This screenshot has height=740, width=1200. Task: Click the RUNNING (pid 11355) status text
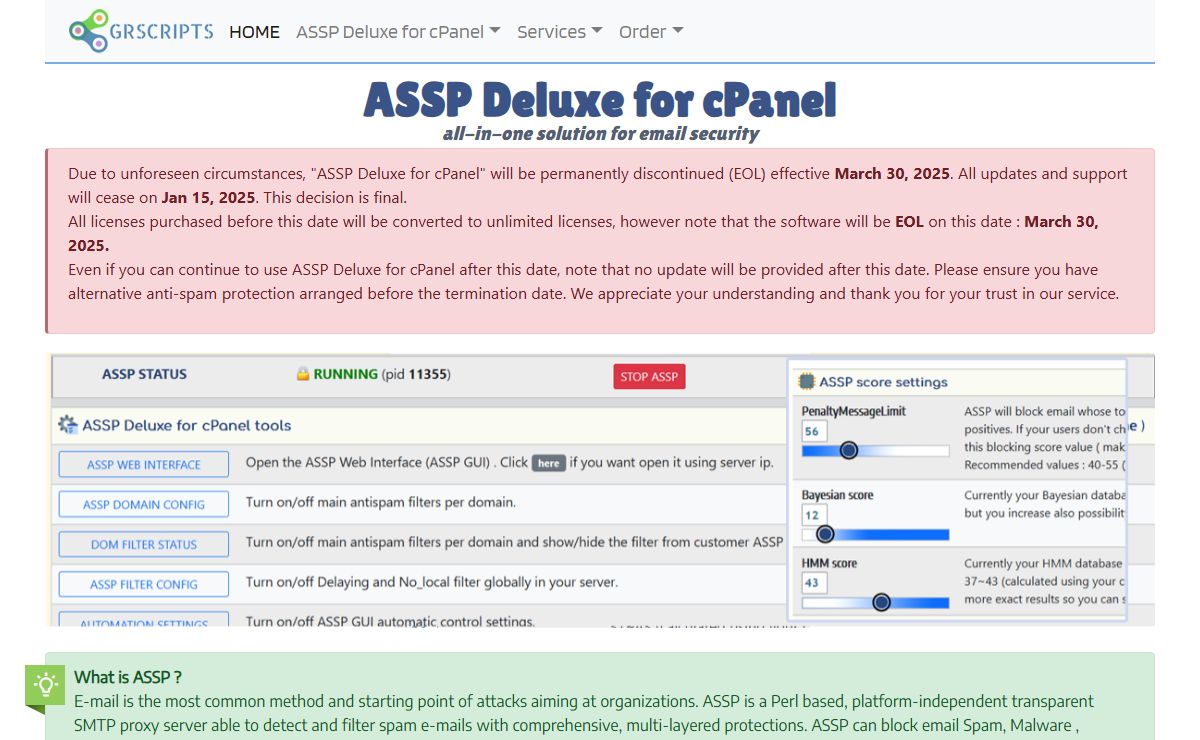click(x=382, y=374)
